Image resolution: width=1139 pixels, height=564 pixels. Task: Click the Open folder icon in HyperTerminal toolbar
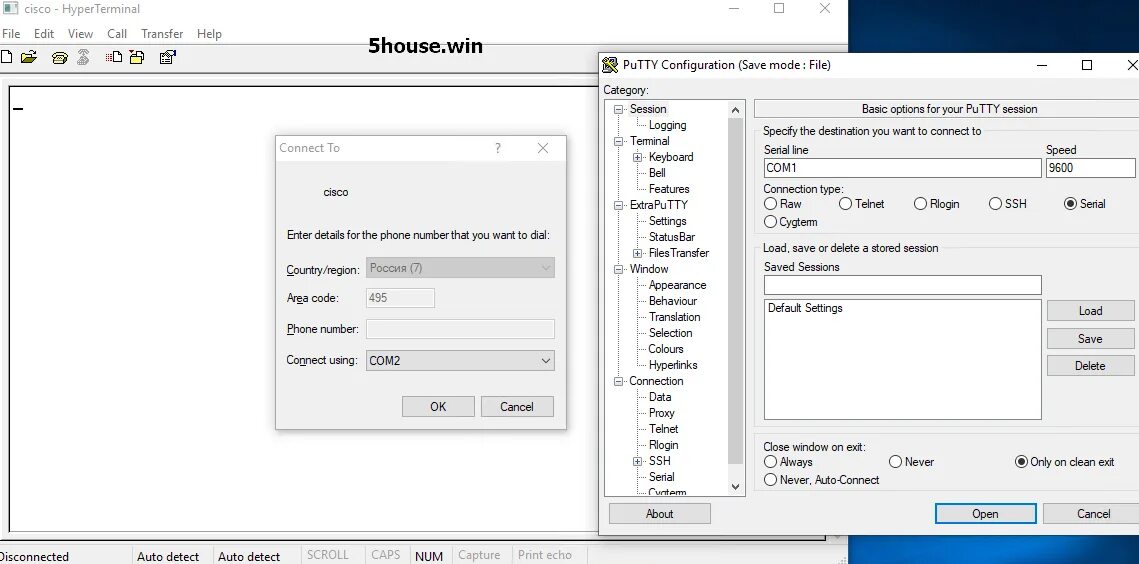click(28, 57)
